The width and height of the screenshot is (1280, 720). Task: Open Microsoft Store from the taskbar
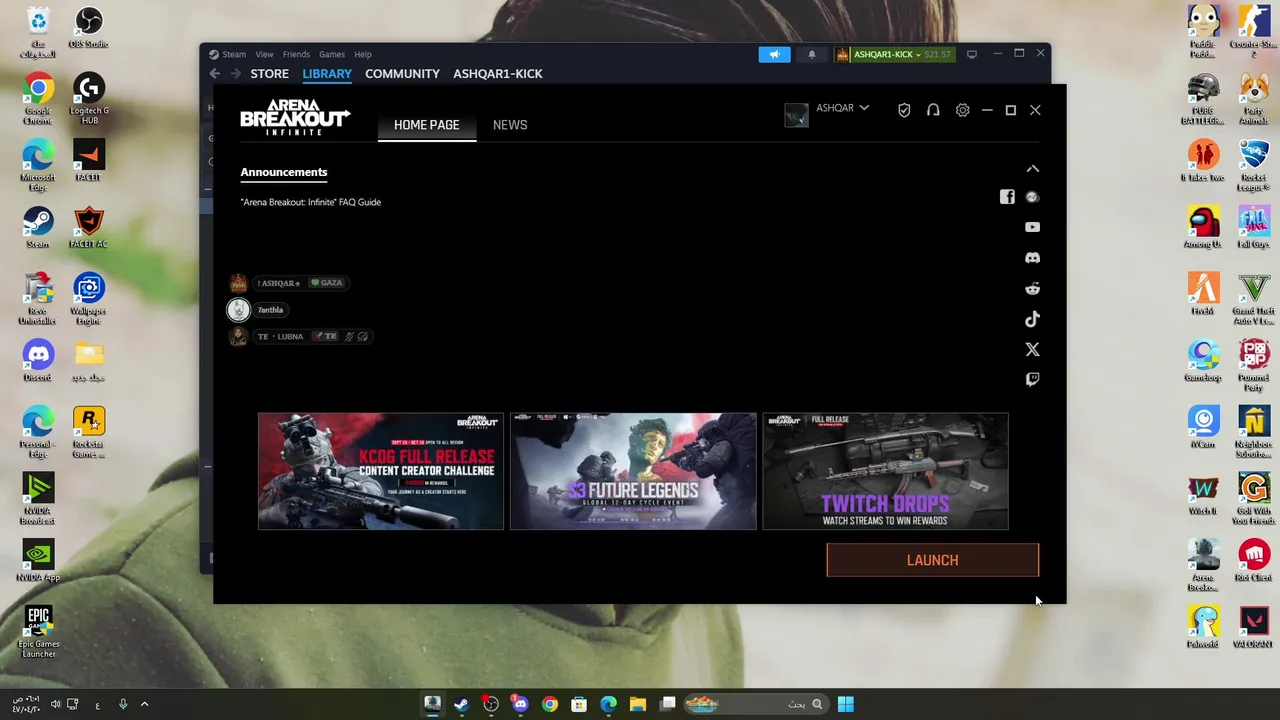pyautogui.click(x=579, y=704)
